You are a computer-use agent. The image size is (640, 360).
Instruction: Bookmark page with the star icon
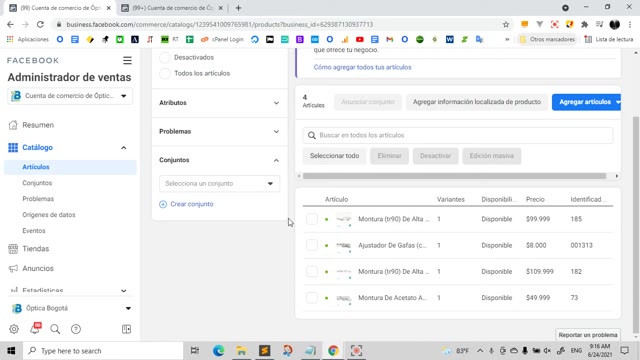(x=506, y=24)
